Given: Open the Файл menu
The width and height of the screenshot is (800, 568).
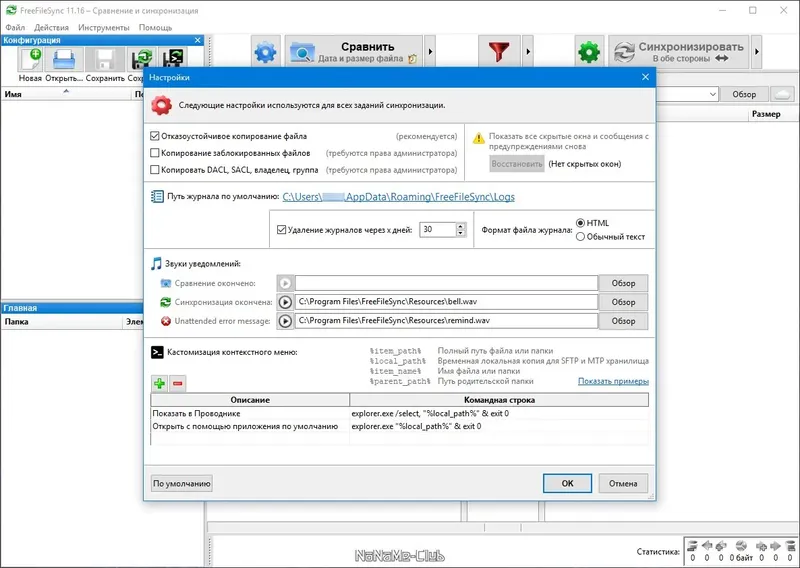Looking at the screenshot, I should pyautogui.click(x=15, y=27).
